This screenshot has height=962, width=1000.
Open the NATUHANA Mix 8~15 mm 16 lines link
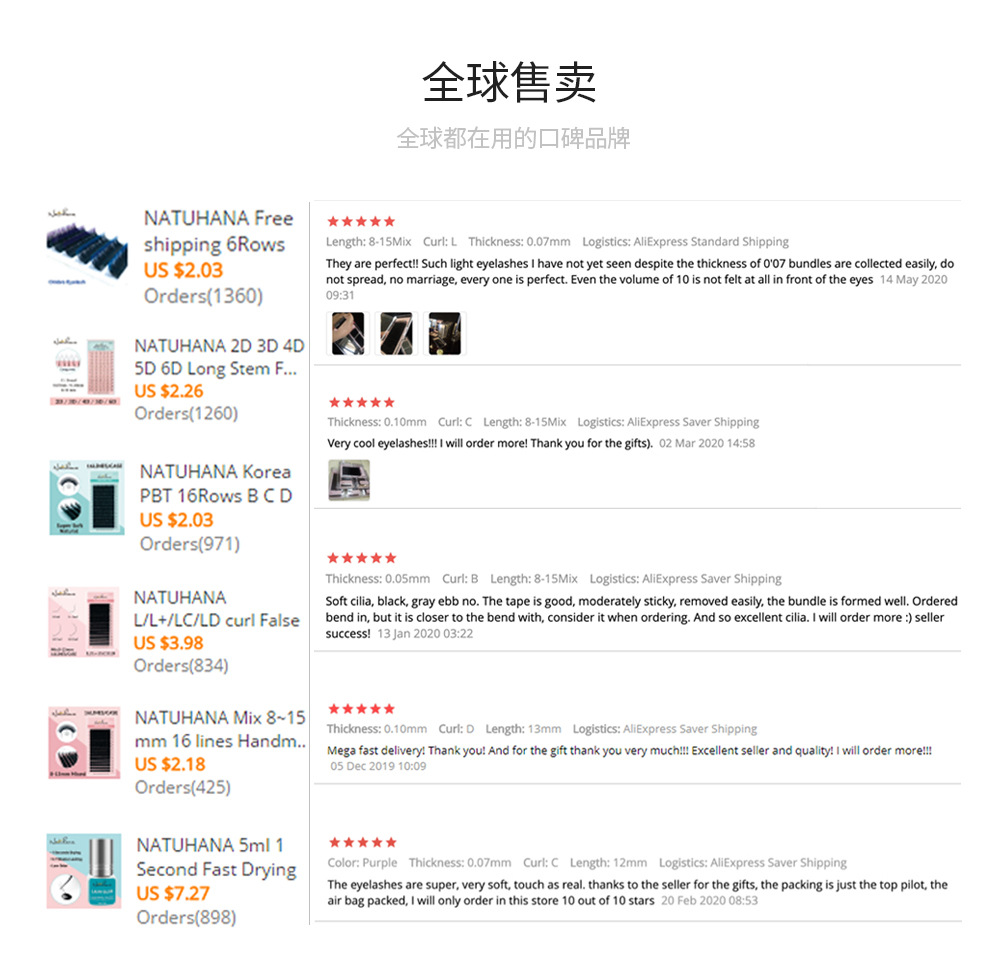pyautogui.click(x=221, y=729)
